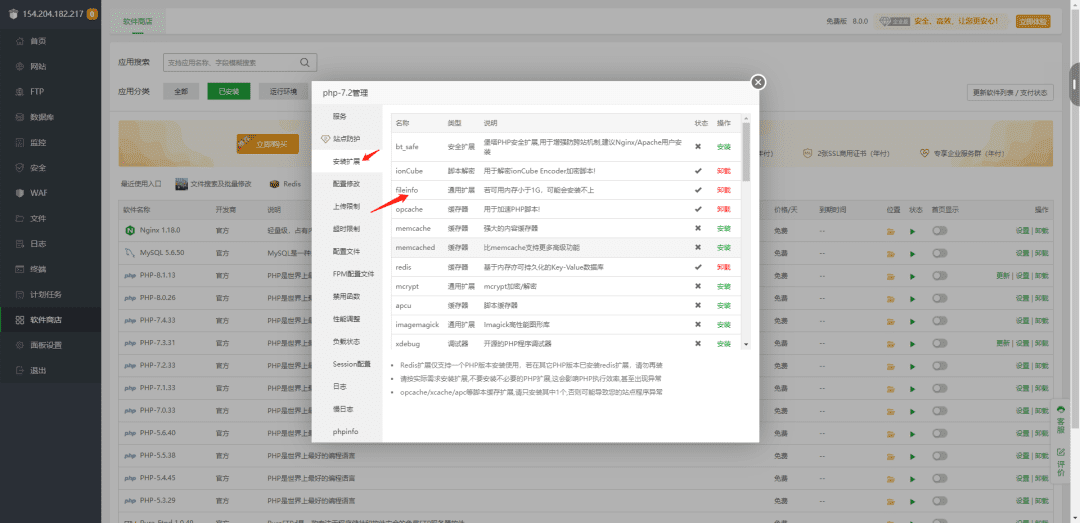Screen dimensions: 1080x523
Task: Select FPM配置文件 tab in php dialog
Action: 347,274
